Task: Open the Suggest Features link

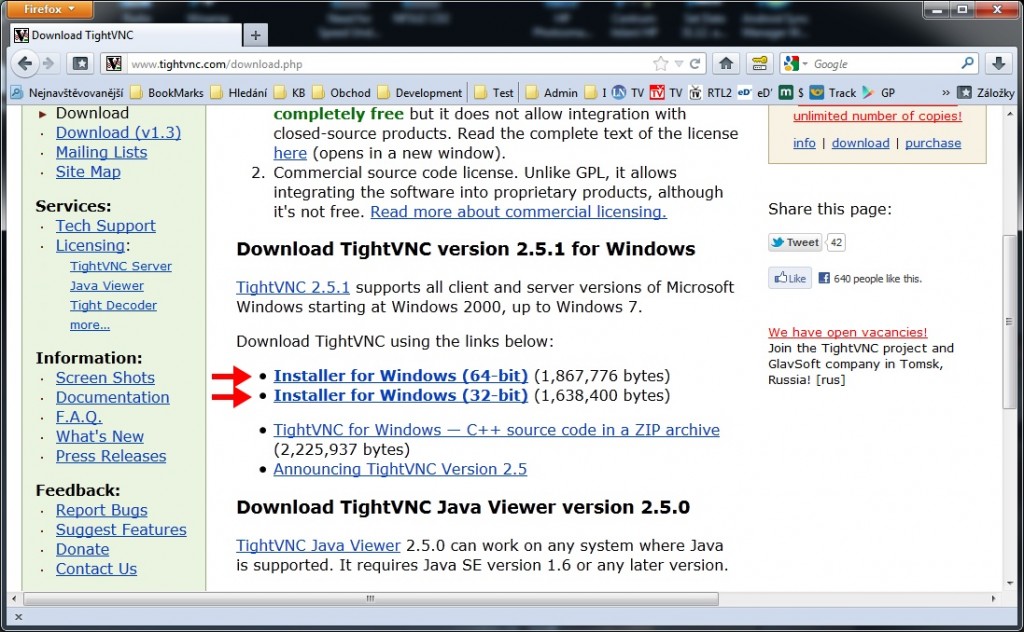Action: coord(121,530)
